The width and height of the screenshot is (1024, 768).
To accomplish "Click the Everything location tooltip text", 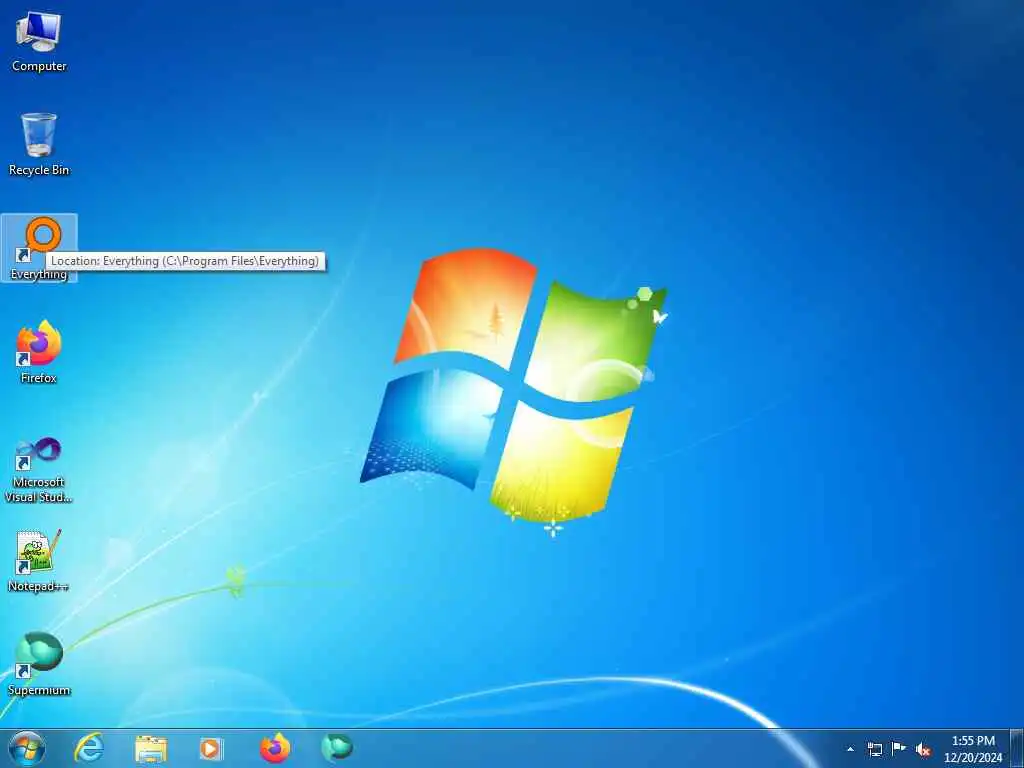I will click(x=185, y=261).
